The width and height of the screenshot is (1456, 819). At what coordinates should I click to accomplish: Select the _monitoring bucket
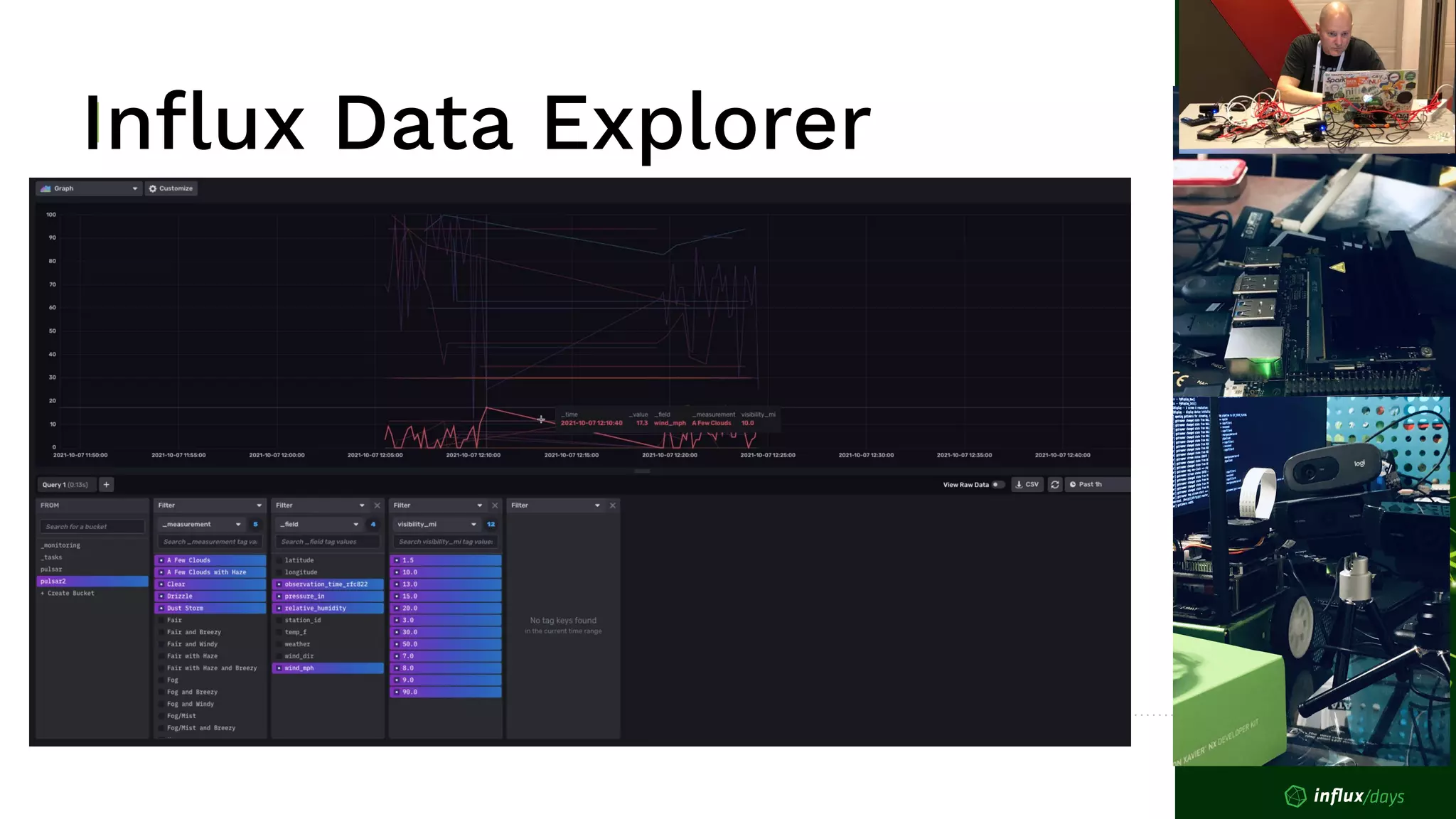[92, 545]
